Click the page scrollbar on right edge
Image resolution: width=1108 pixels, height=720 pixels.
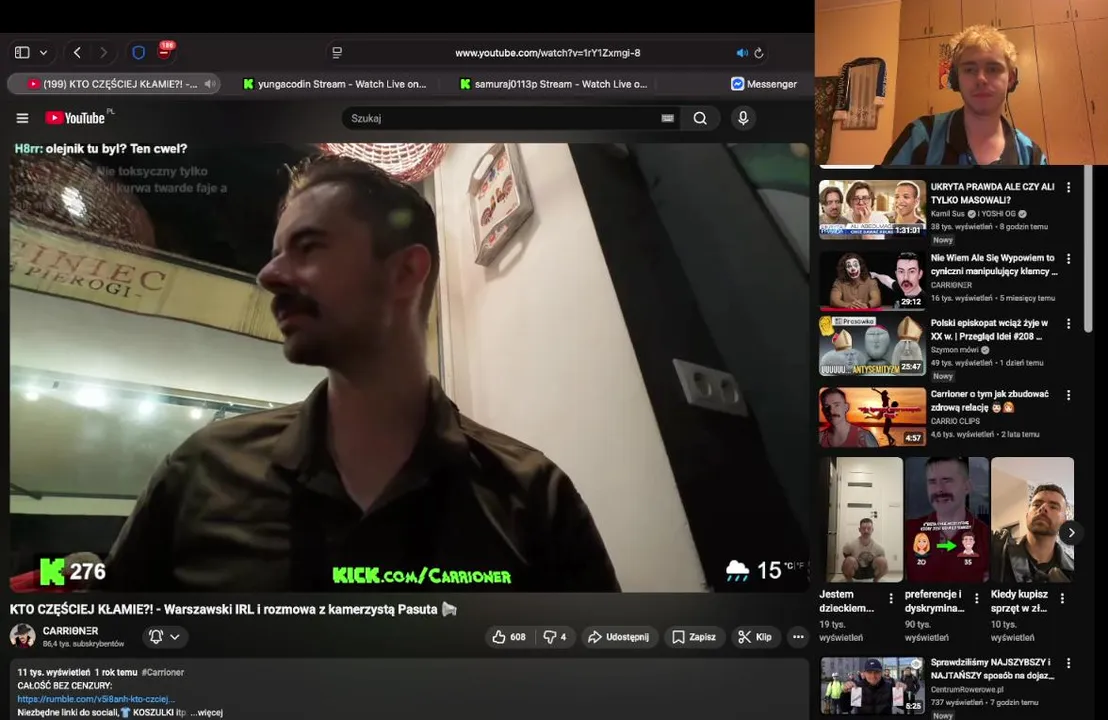click(1088, 247)
